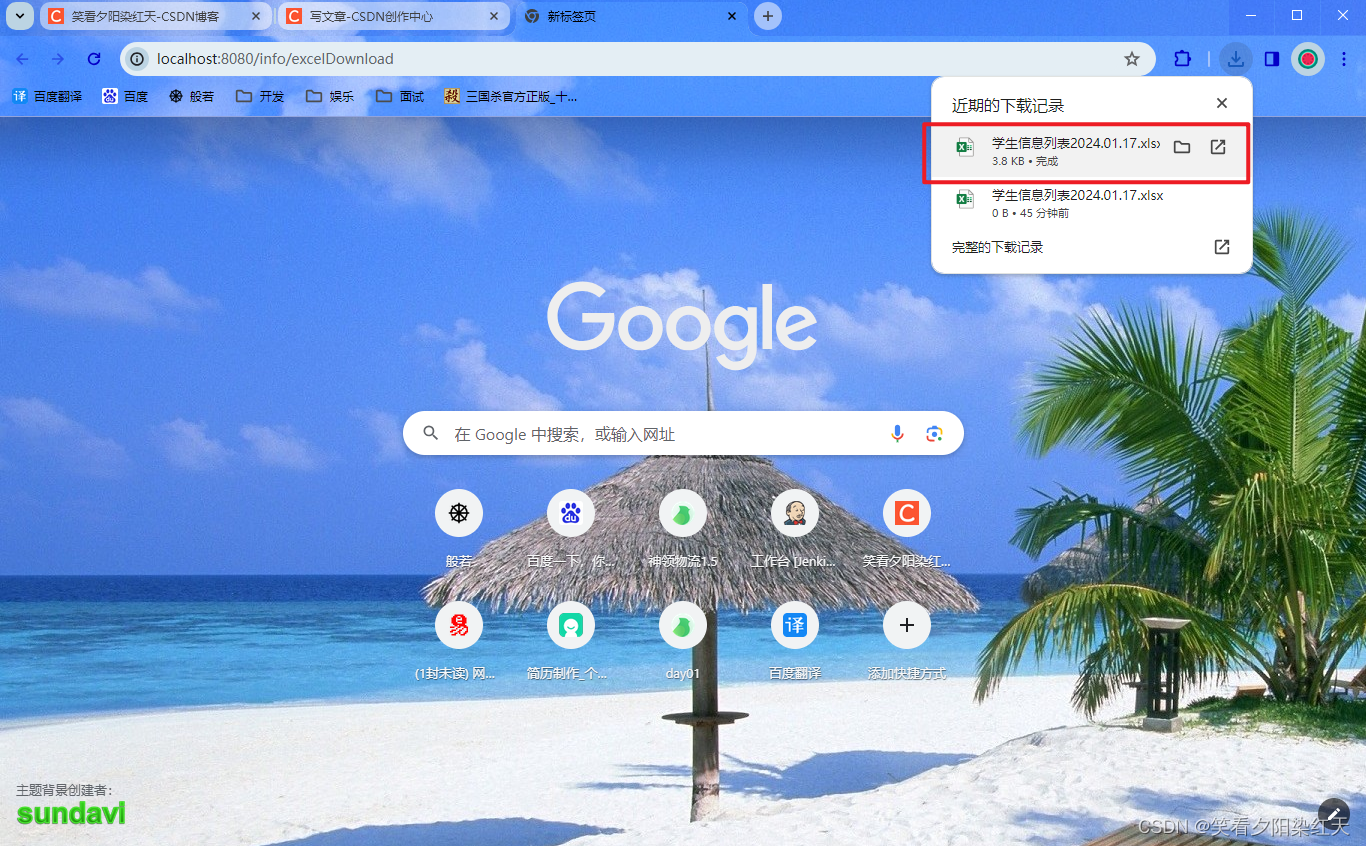The height and width of the screenshot is (846, 1366).
Task: Open the day01 shortcut tile
Action: click(683, 642)
